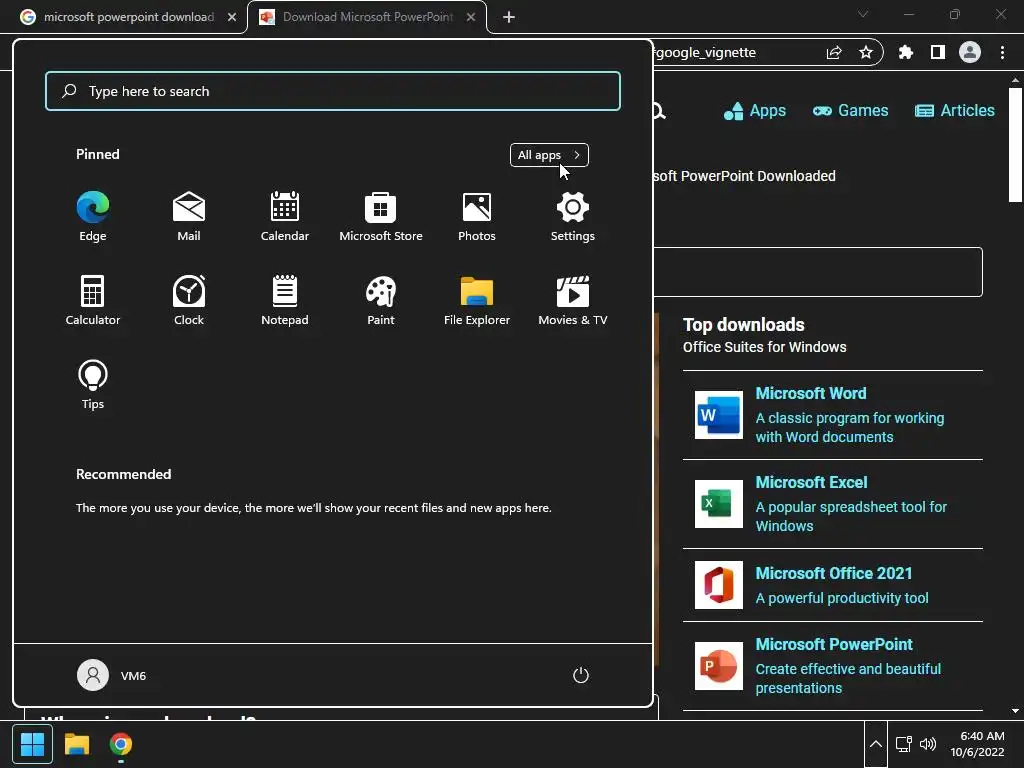The image size is (1024, 768).
Task: Open File Explorer from the taskbar
Action: (x=76, y=744)
